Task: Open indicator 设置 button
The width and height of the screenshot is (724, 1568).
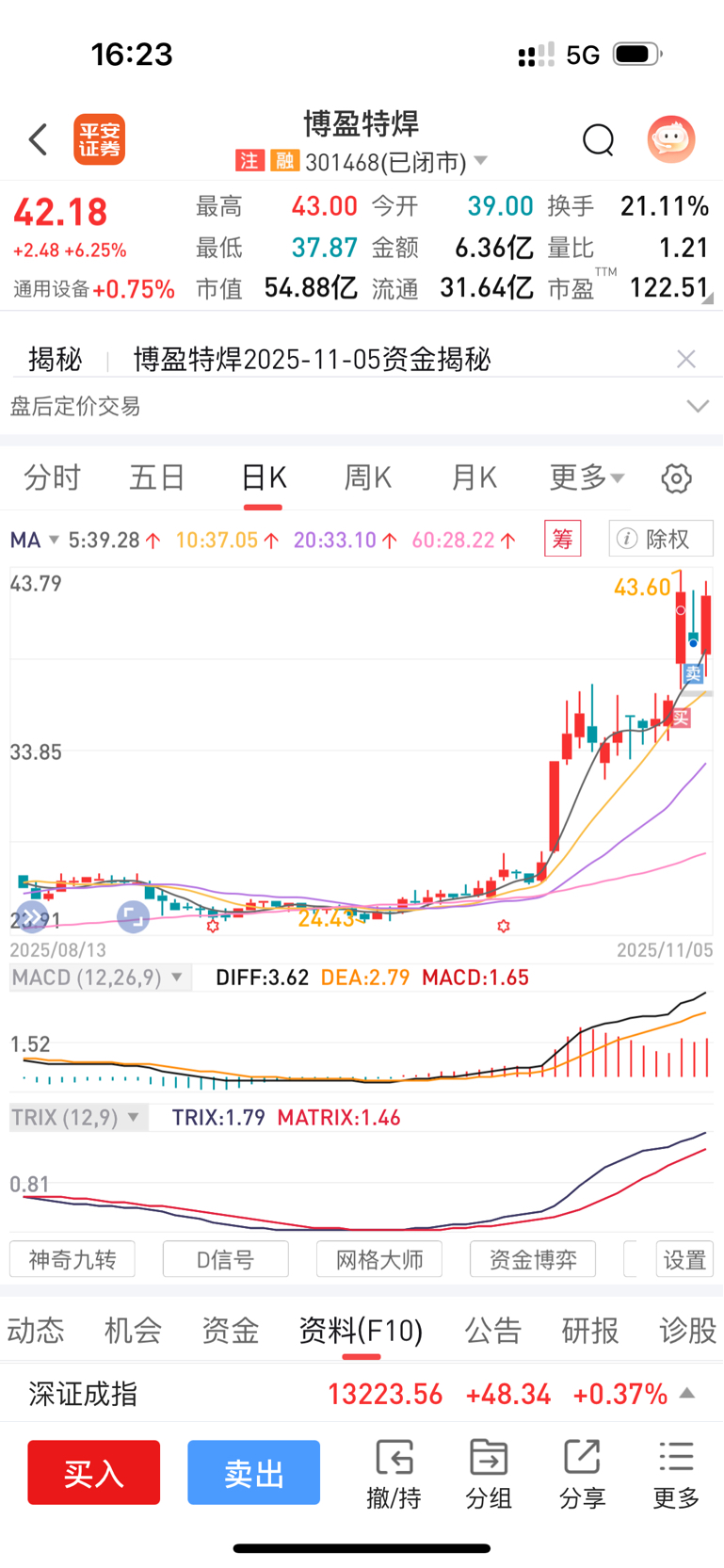Action: [684, 1259]
